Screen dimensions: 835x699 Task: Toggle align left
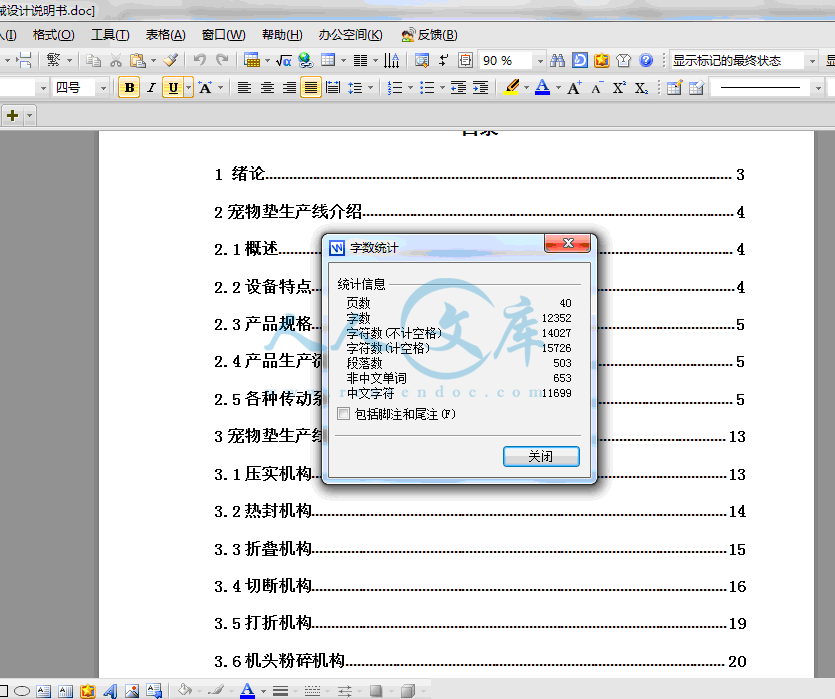pos(244,88)
